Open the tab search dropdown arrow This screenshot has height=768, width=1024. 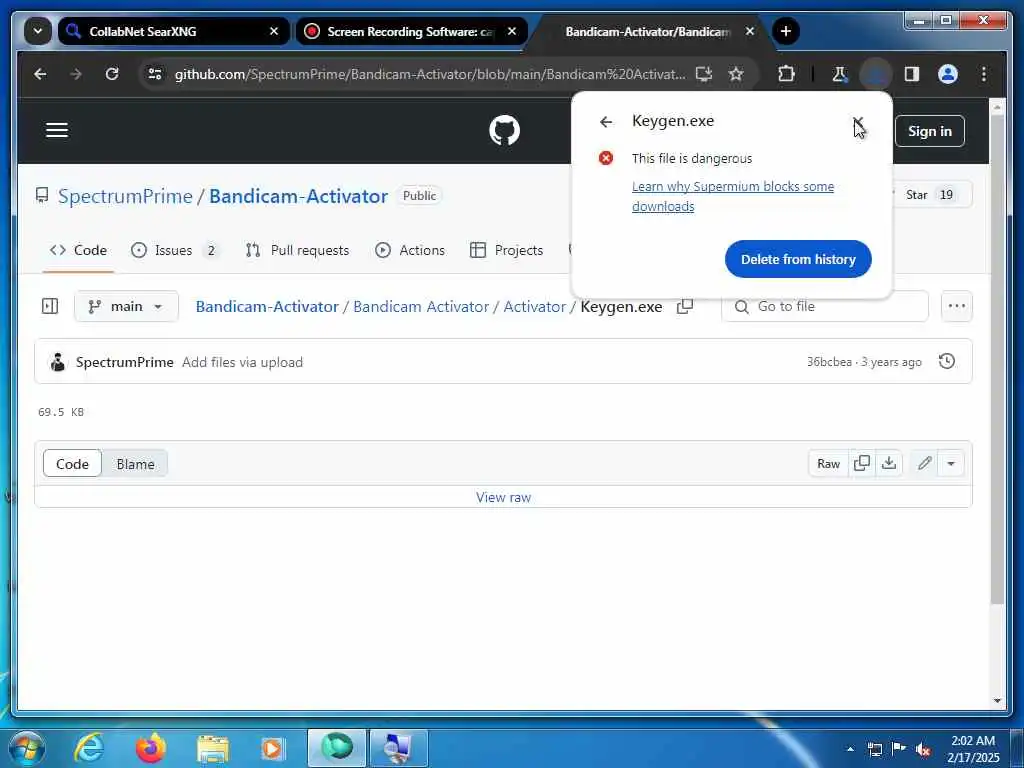(x=37, y=31)
